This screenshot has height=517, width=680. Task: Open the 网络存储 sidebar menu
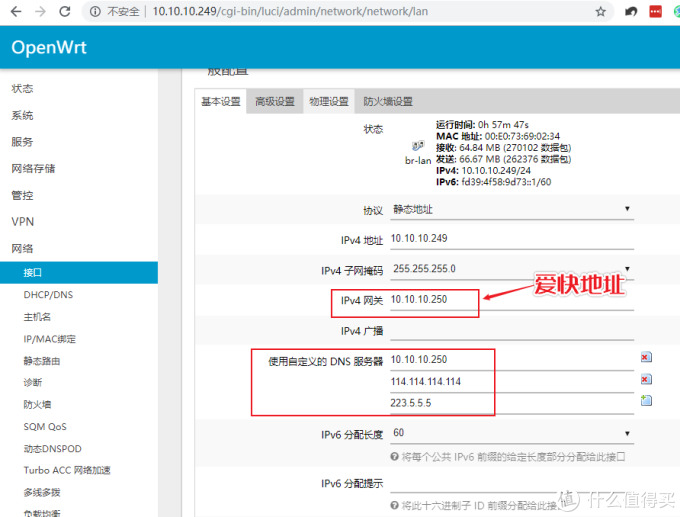point(33,169)
